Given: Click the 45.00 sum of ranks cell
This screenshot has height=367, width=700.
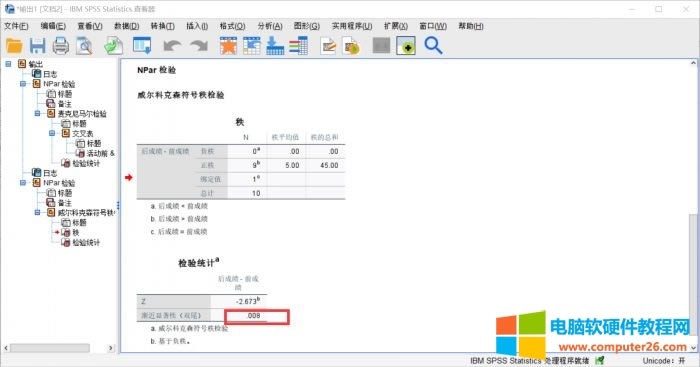Looking at the screenshot, I should click(325, 165).
